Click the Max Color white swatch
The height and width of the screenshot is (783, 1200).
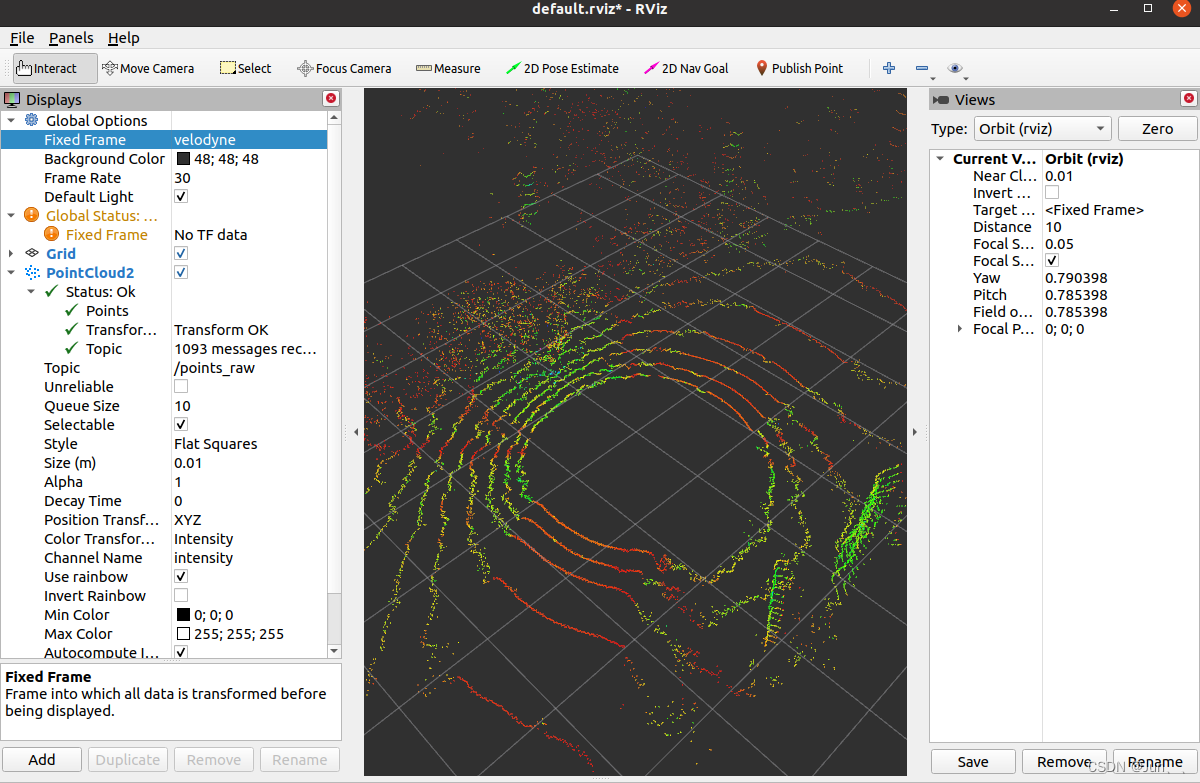[184, 634]
